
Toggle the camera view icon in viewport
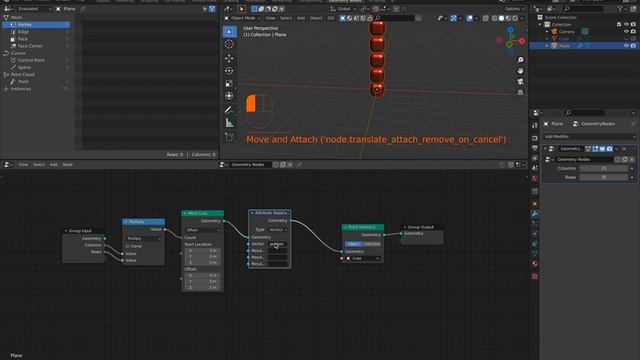point(520,82)
